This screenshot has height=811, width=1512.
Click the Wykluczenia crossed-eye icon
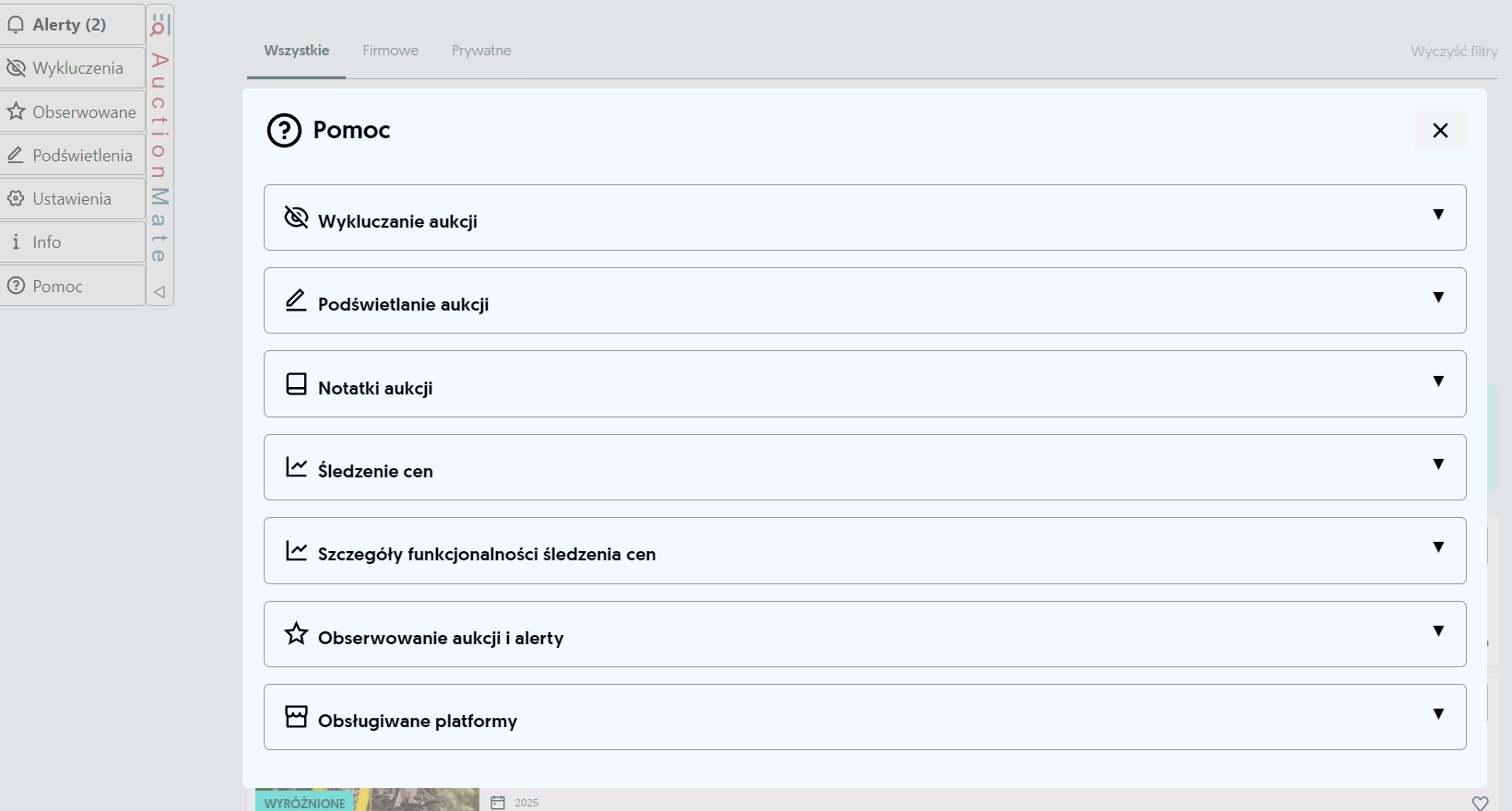tap(16, 68)
